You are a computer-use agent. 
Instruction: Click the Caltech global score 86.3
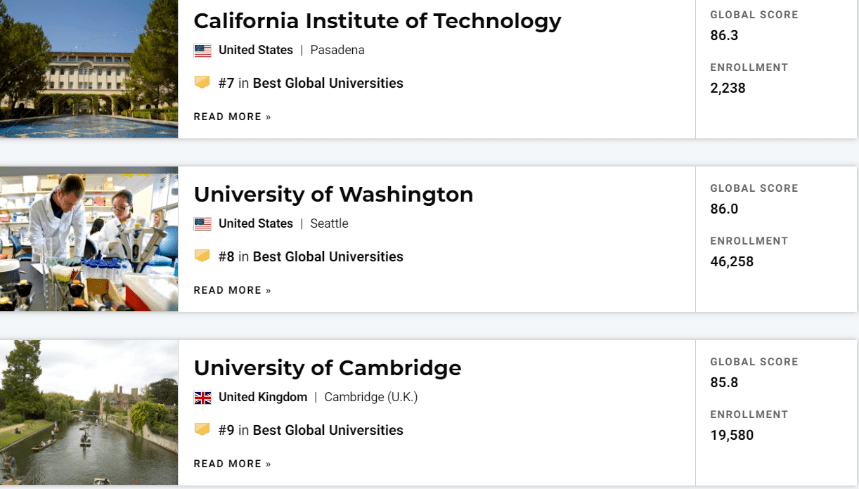pyautogui.click(x=724, y=36)
